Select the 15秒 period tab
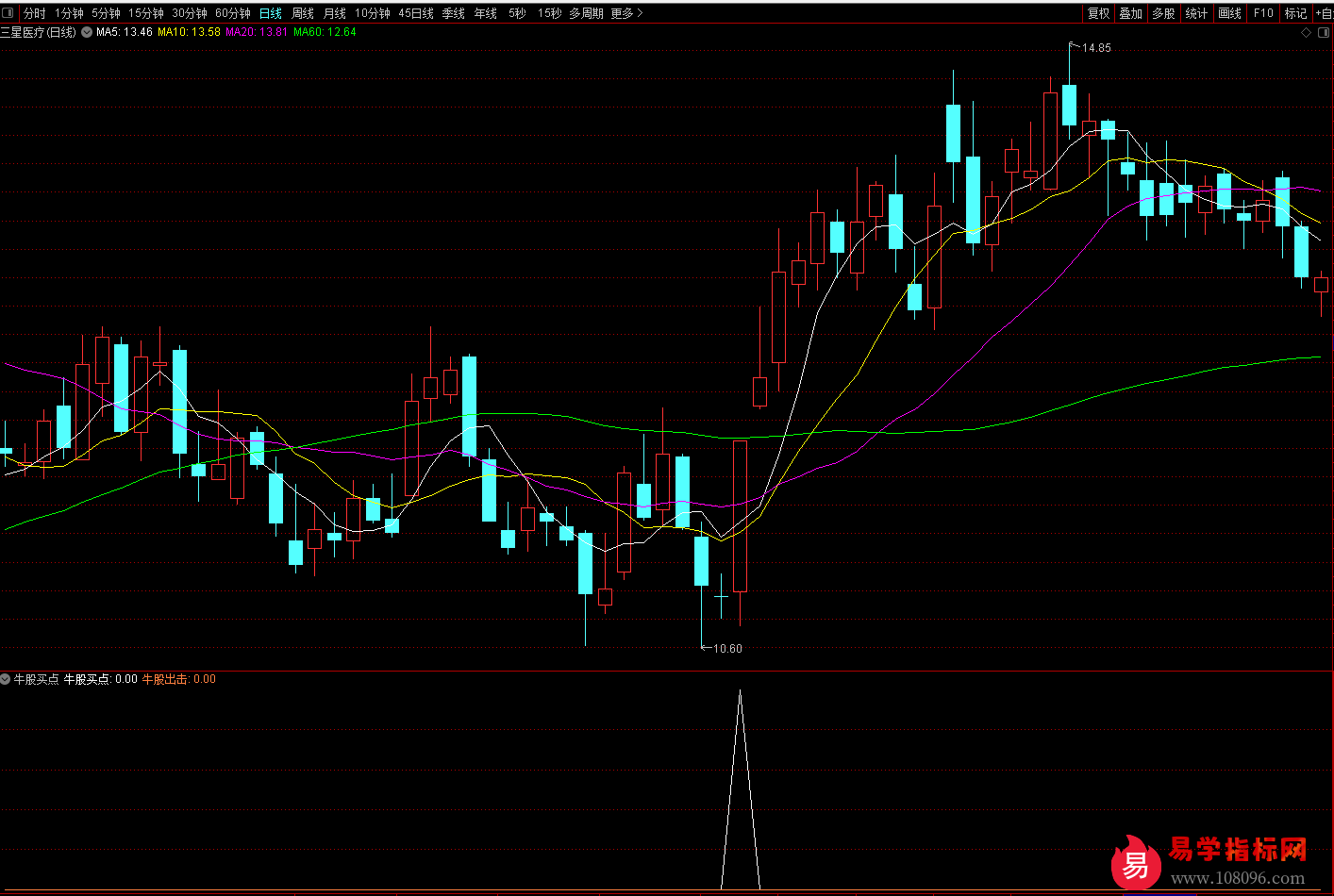1334x896 pixels. 550,13
